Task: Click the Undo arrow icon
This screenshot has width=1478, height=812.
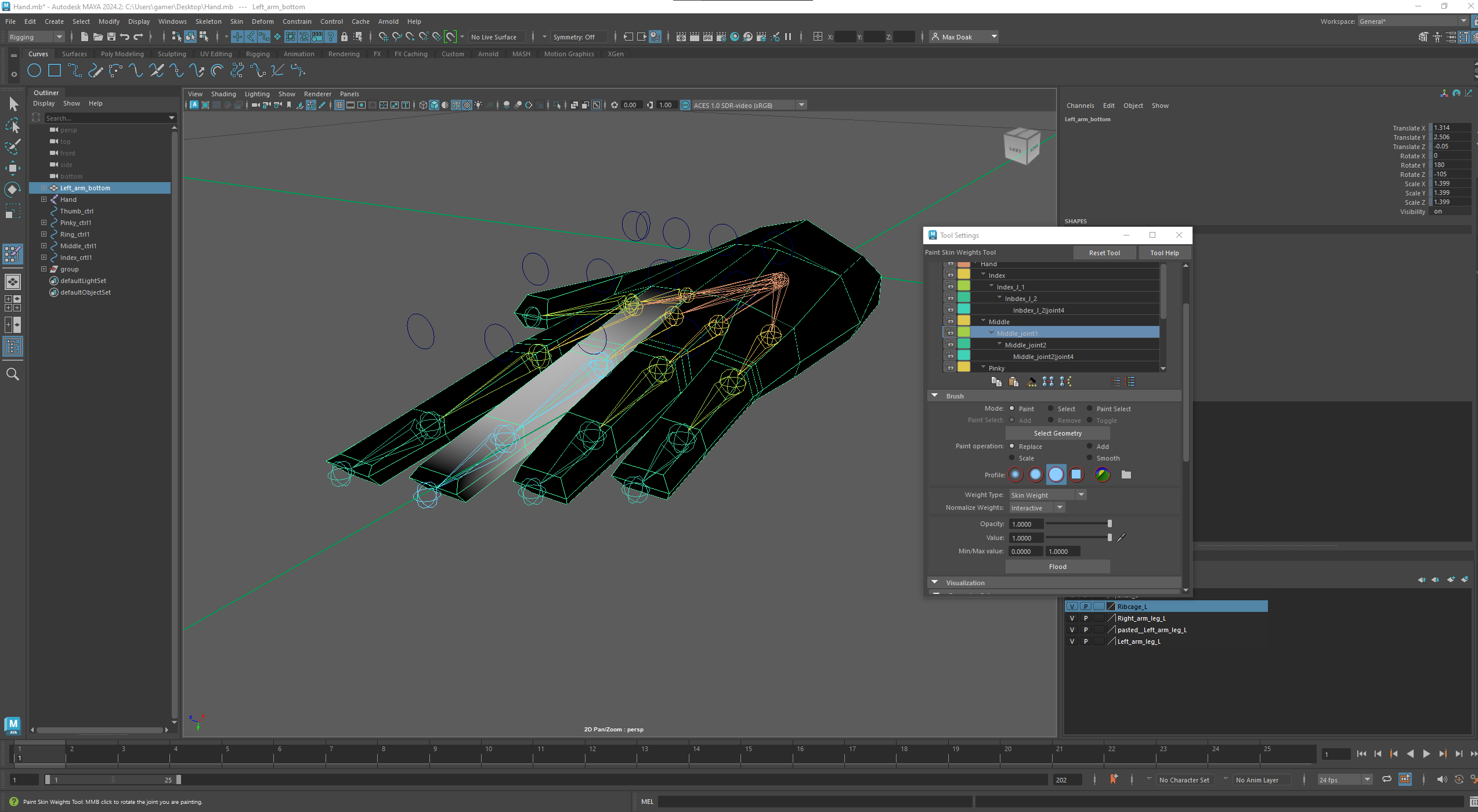Action: (x=124, y=37)
